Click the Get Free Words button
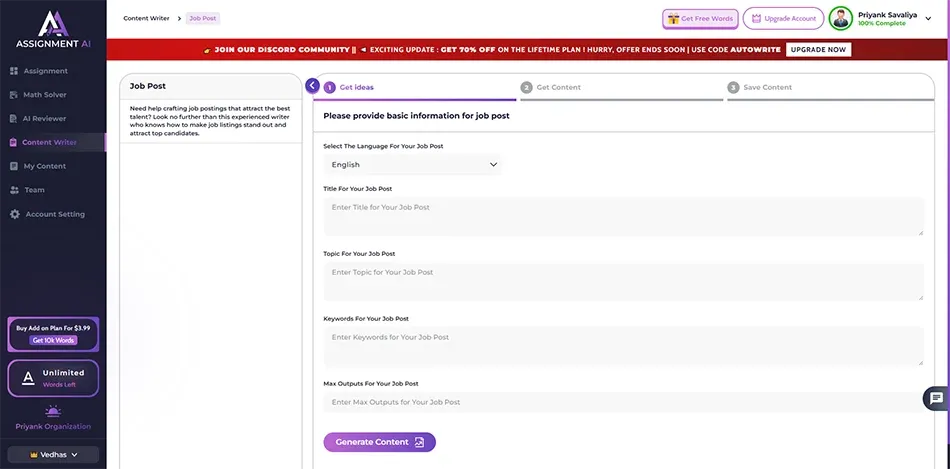This screenshot has height=469, width=950. [x=700, y=19]
